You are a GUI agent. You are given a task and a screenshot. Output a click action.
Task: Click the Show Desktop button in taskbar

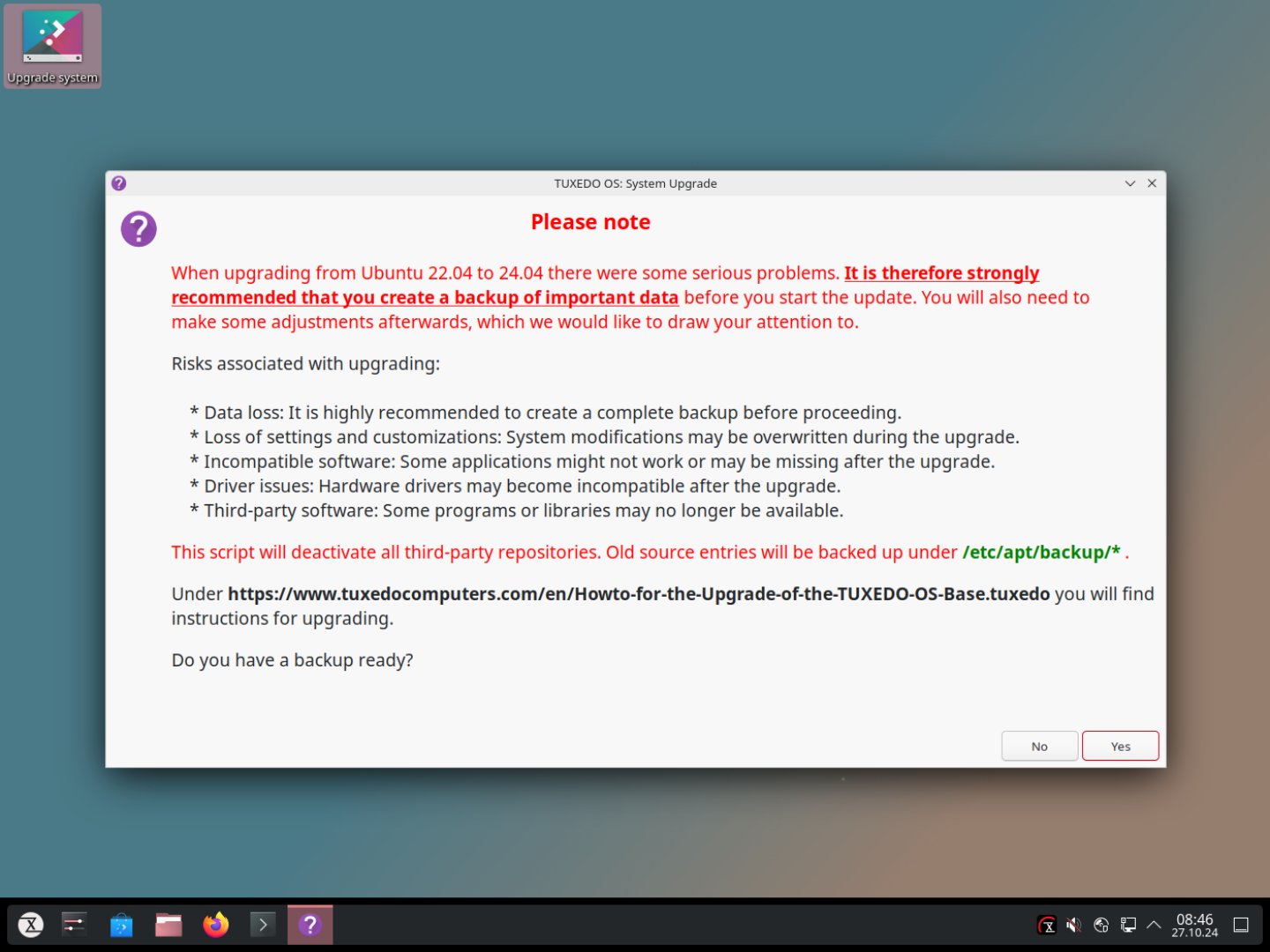(x=1241, y=925)
